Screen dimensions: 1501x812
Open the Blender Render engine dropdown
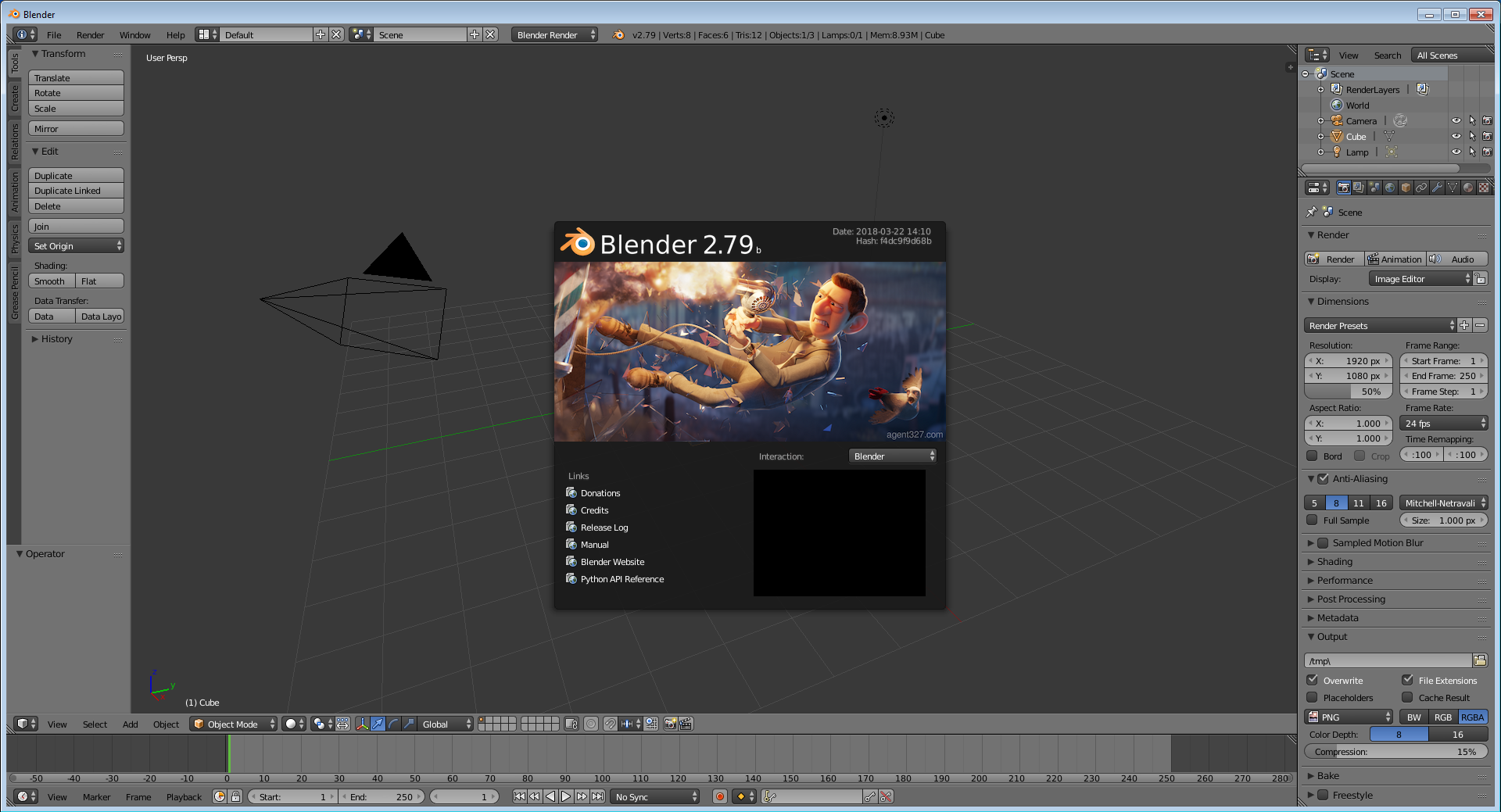click(x=554, y=34)
